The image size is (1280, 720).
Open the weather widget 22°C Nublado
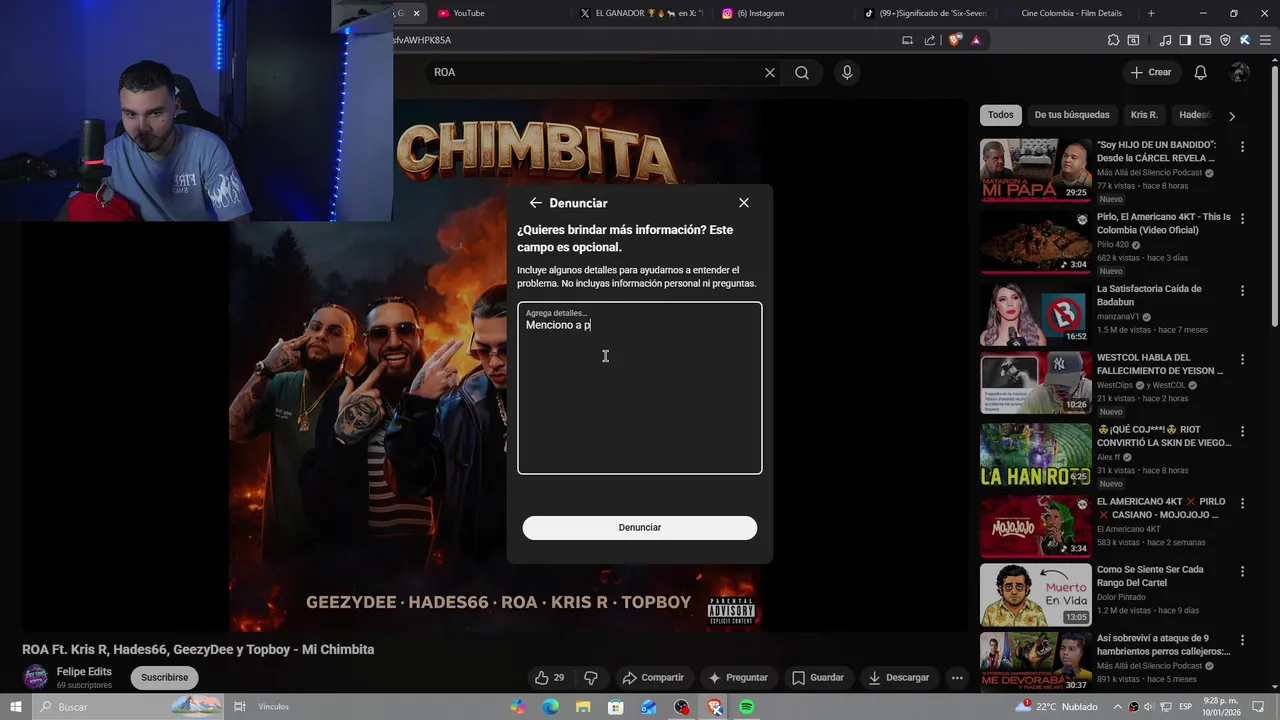(1056, 707)
